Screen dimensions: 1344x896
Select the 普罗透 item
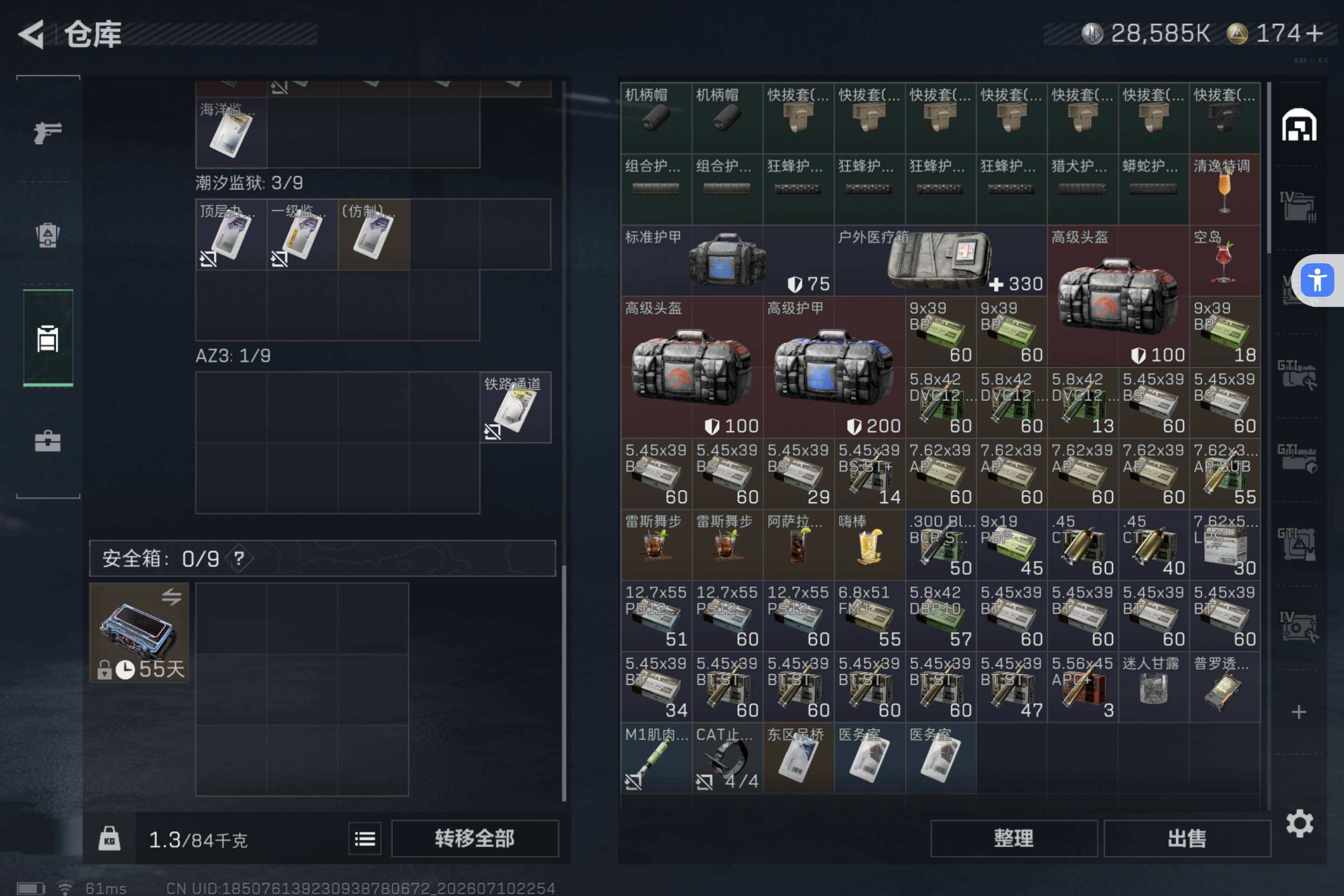click(1225, 687)
